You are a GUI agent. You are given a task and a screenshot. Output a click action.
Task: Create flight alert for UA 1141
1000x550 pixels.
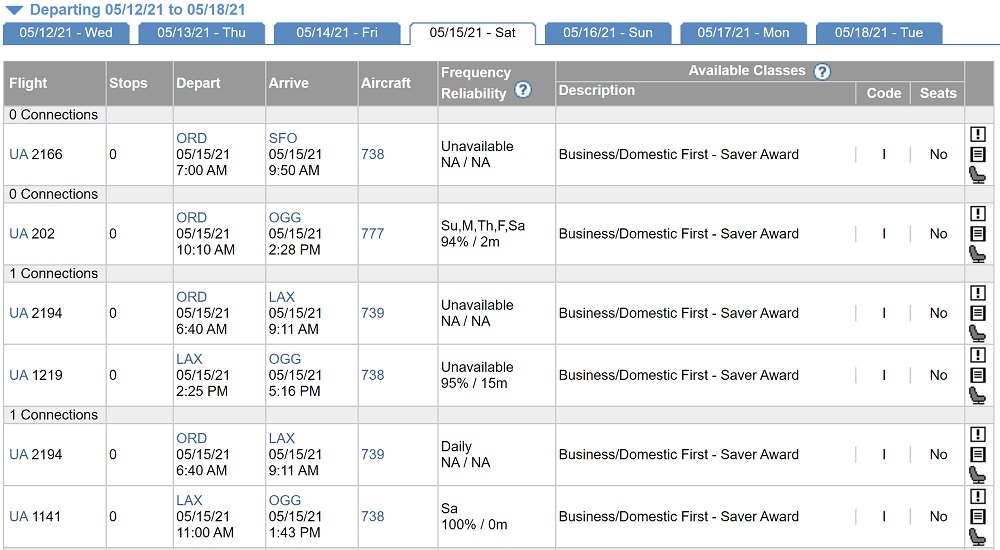click(978, 496)
